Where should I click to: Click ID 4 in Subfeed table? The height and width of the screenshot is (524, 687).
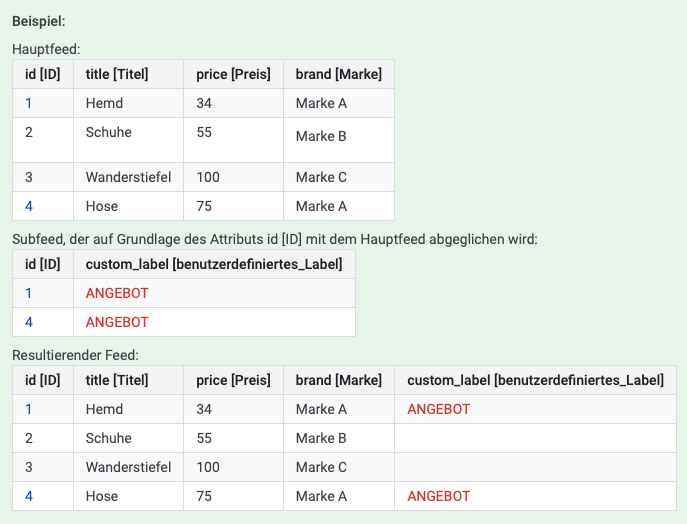click(28, 322)
